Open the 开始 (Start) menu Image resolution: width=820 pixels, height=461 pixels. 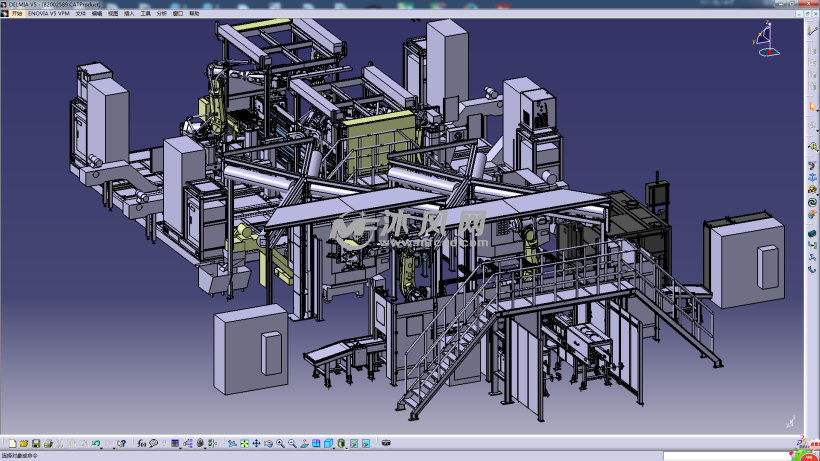(x=17, y=15)
